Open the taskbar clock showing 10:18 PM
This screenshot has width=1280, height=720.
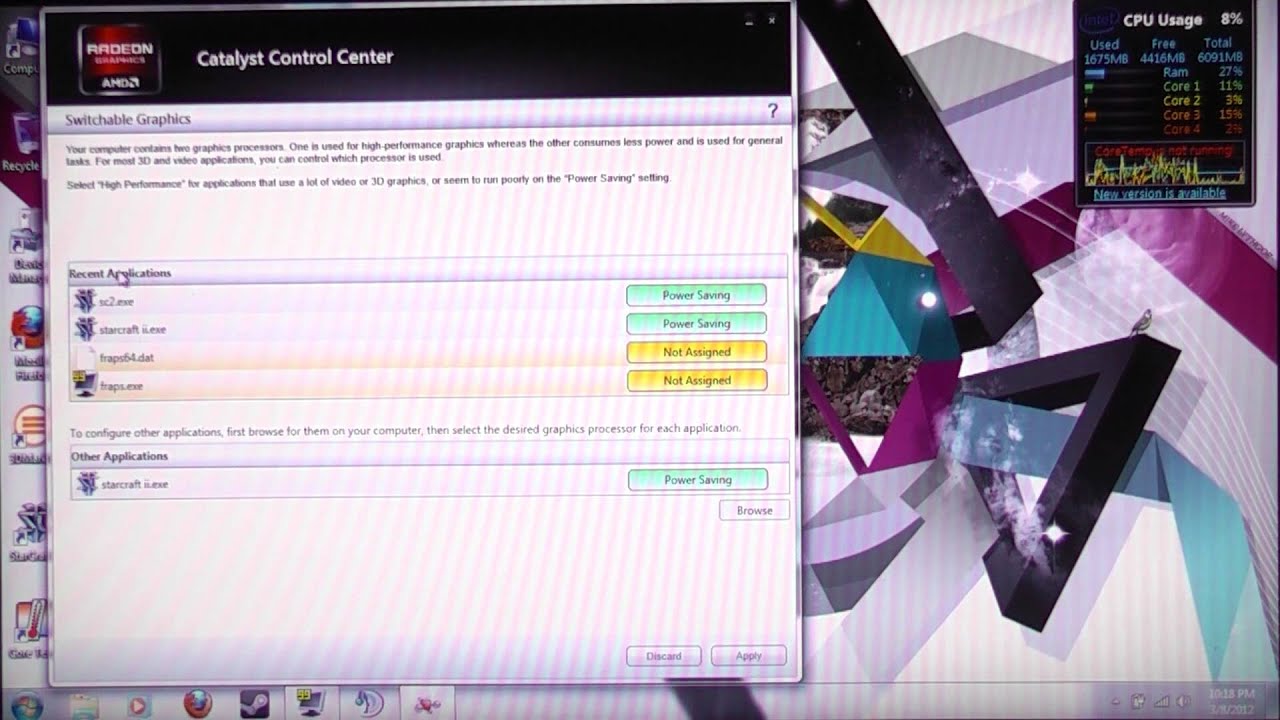[x=1230, y=701]
